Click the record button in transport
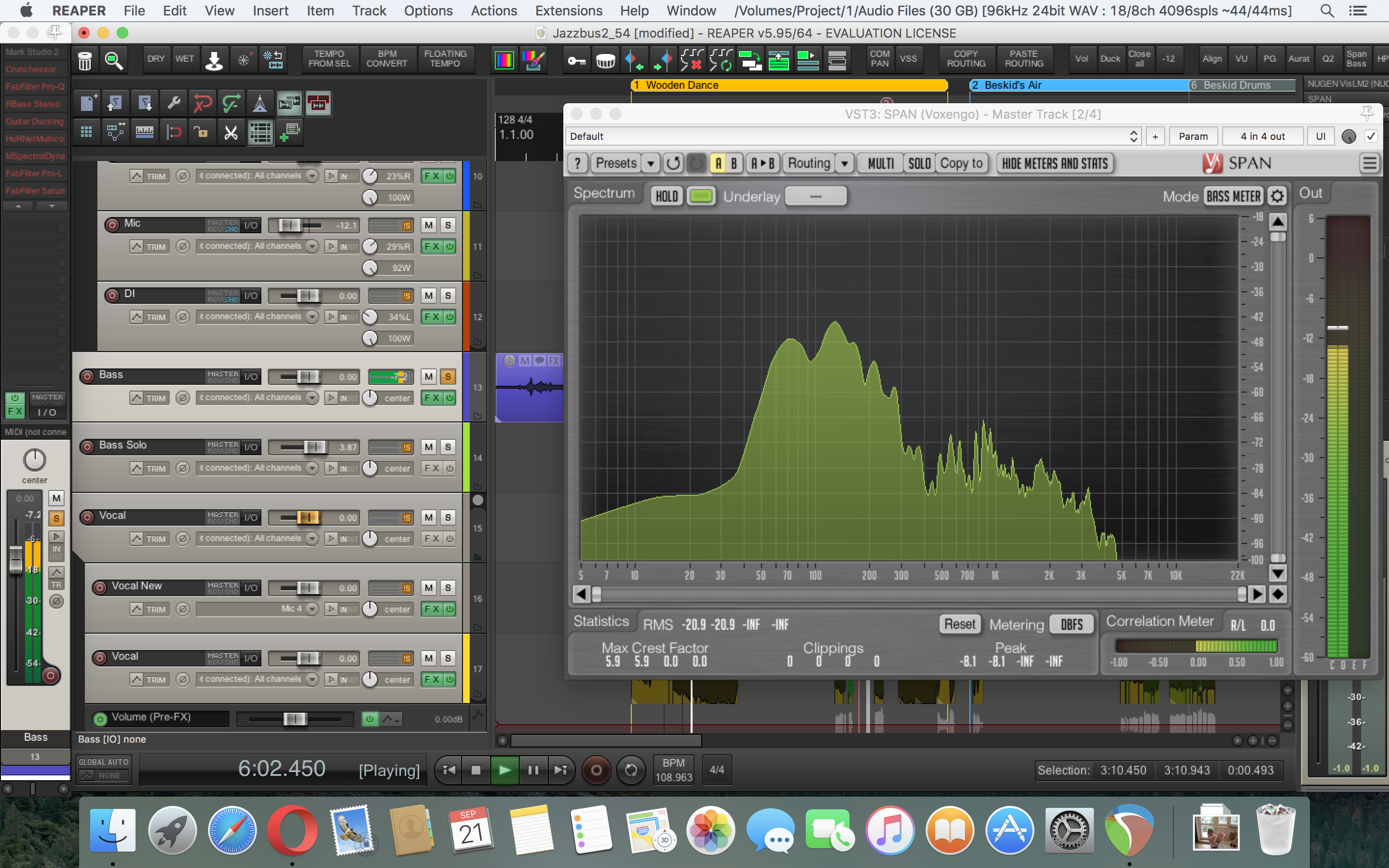 (x=596, y=771)
